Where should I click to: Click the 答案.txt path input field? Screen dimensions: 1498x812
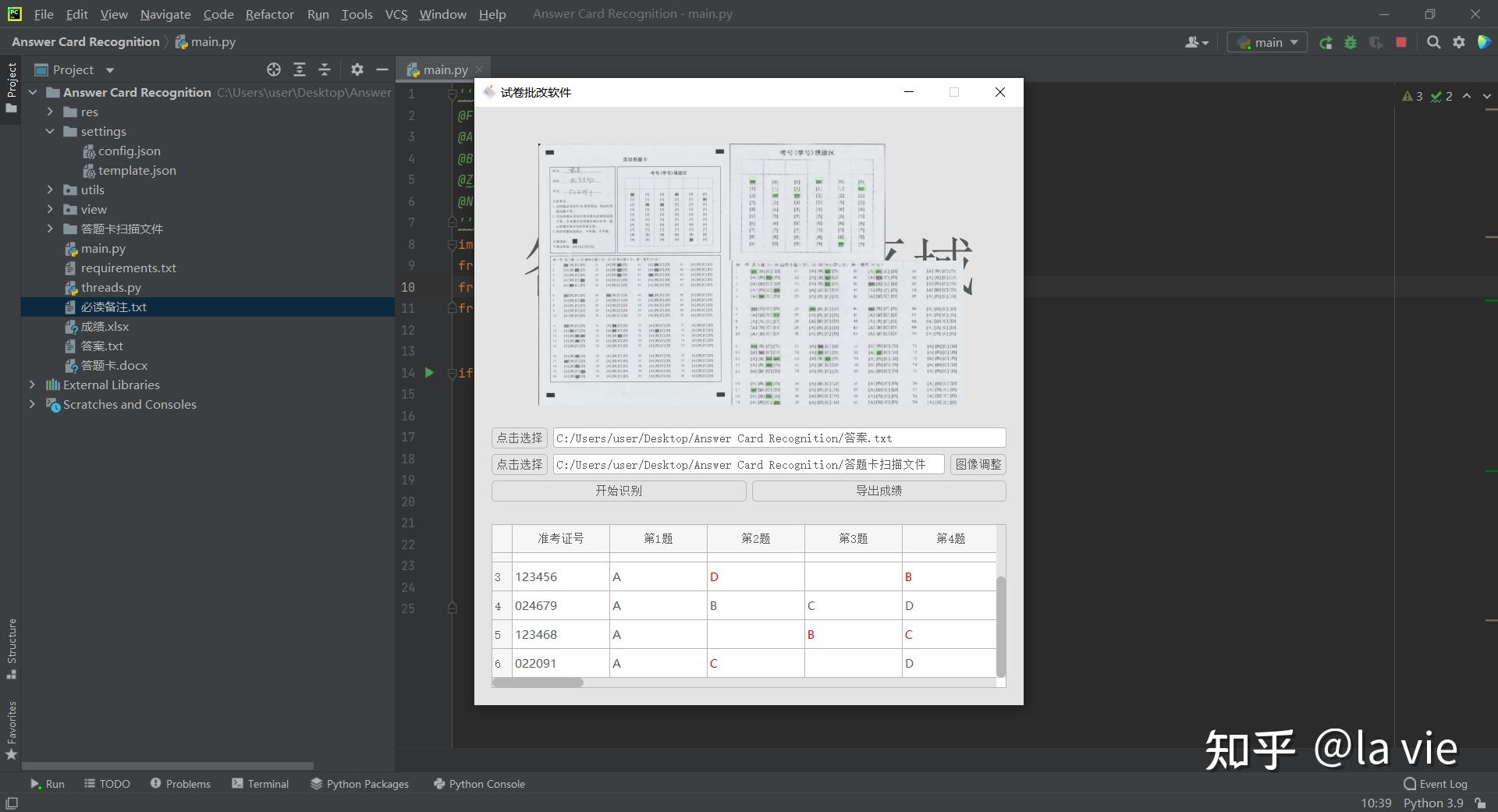point(779,438)
